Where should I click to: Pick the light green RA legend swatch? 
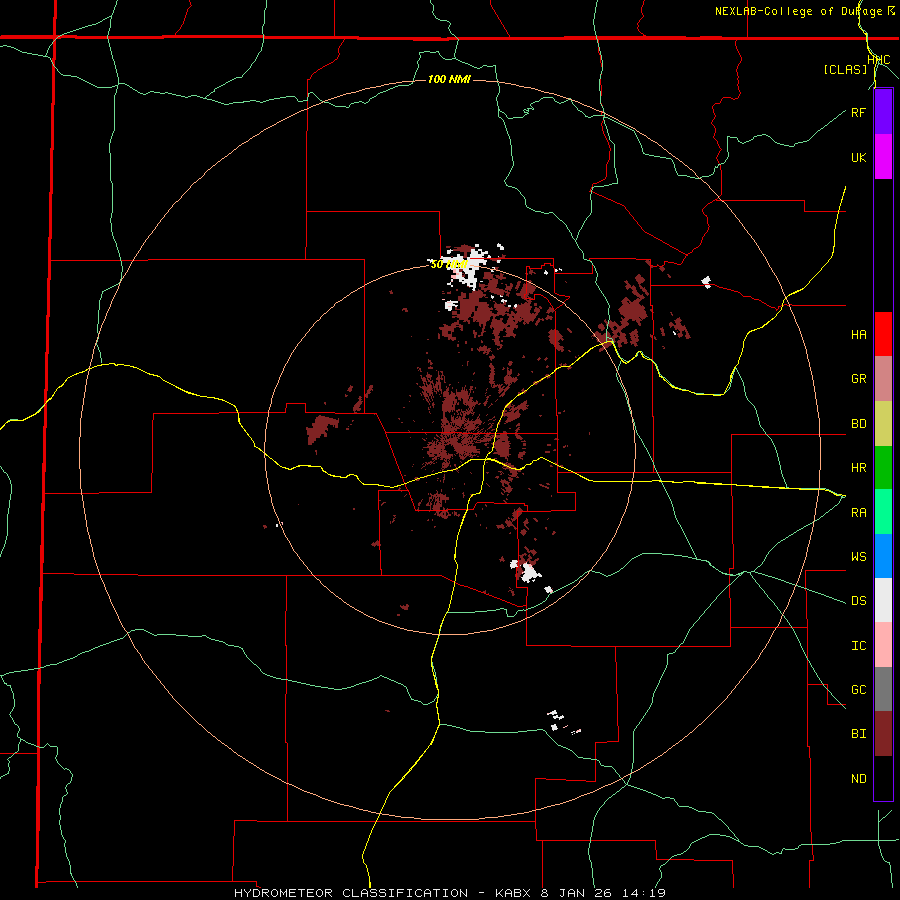pyautogui.click(x=883, y=512)
